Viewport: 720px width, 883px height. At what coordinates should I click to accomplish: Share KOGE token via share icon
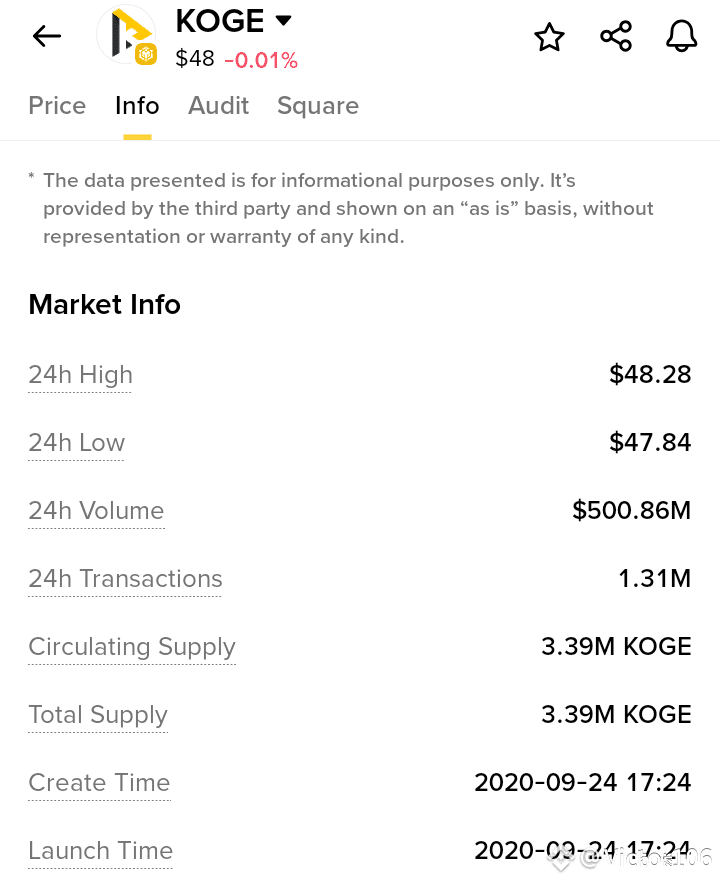click(x=616, y=37)
